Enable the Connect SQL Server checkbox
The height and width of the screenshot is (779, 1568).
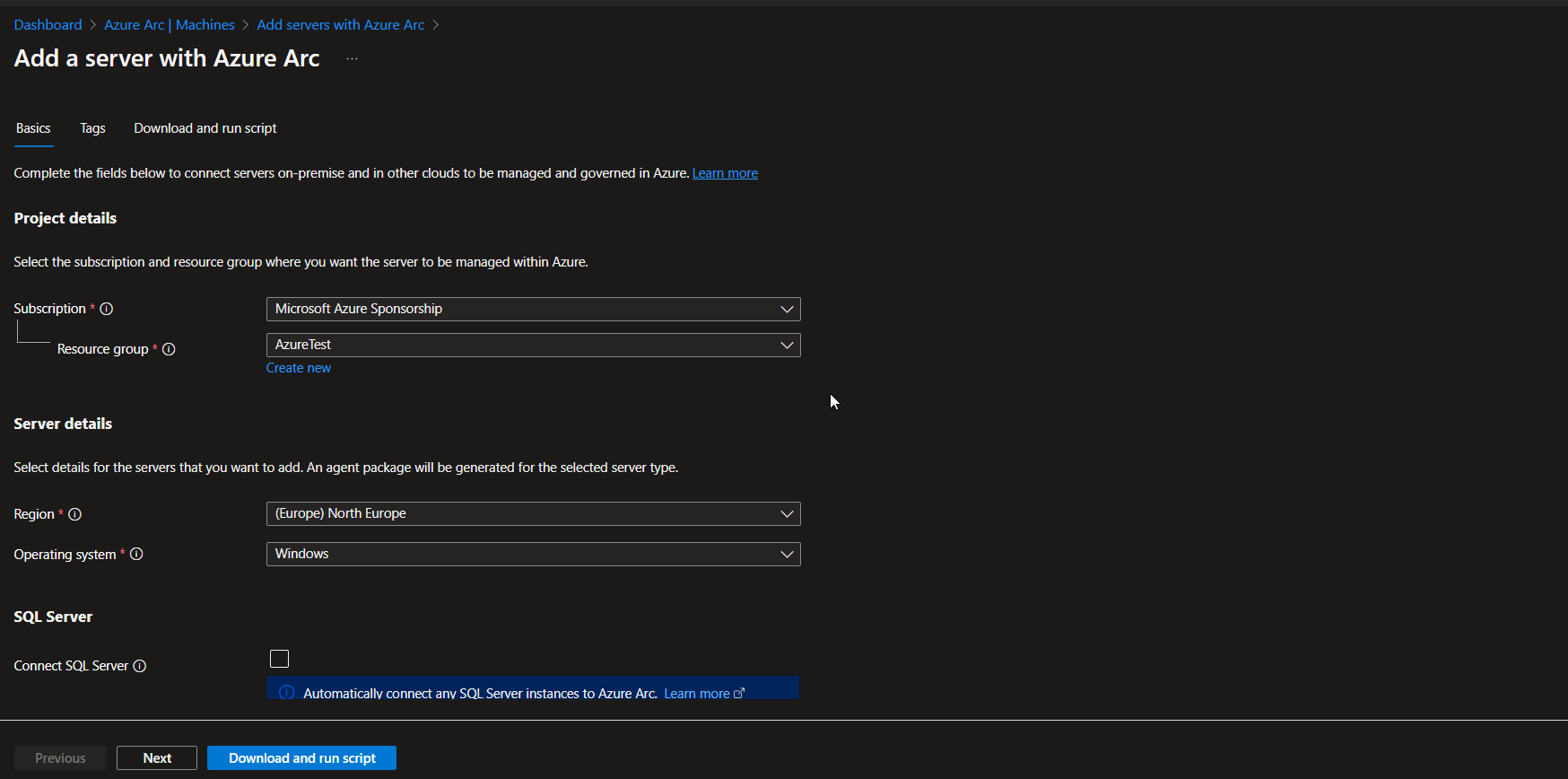coord(280,659)
